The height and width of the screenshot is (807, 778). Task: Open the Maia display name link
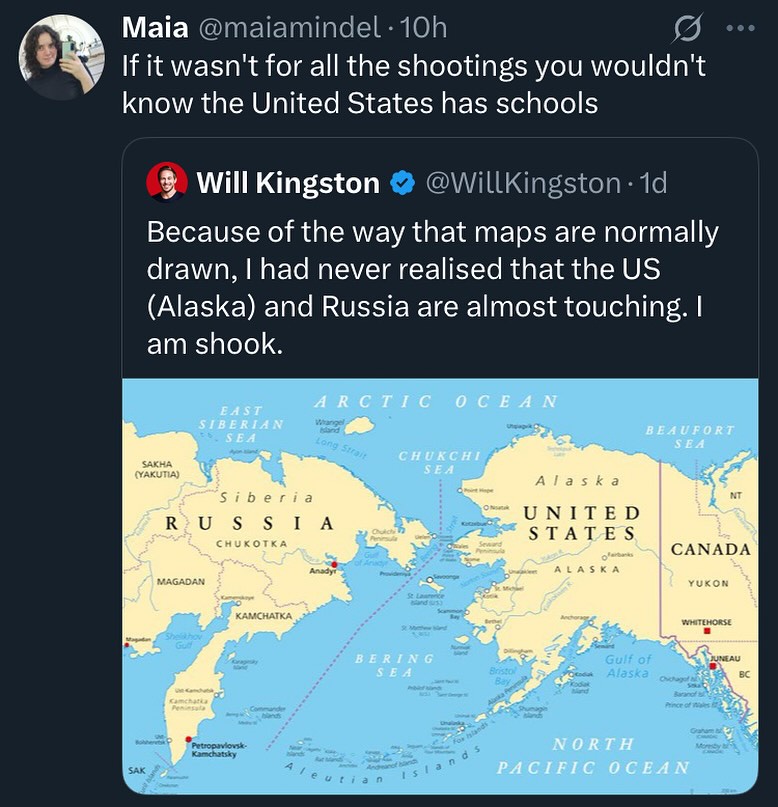click(154, 29)
